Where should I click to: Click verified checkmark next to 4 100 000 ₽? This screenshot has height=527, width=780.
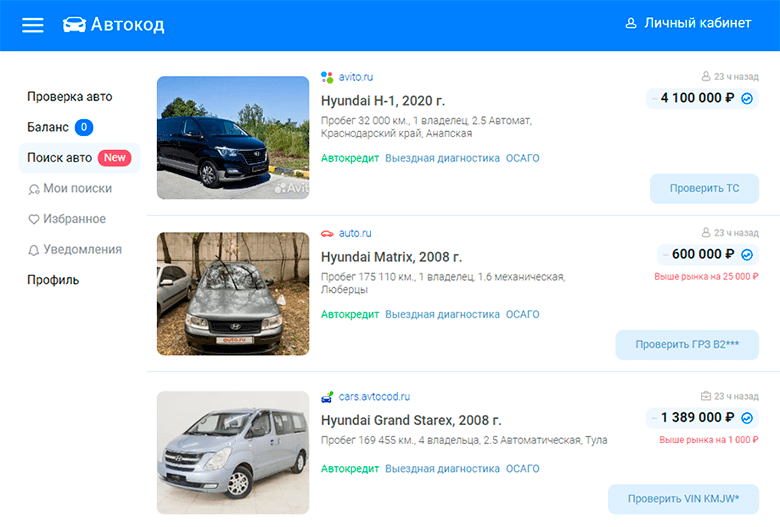pos(747,99)
